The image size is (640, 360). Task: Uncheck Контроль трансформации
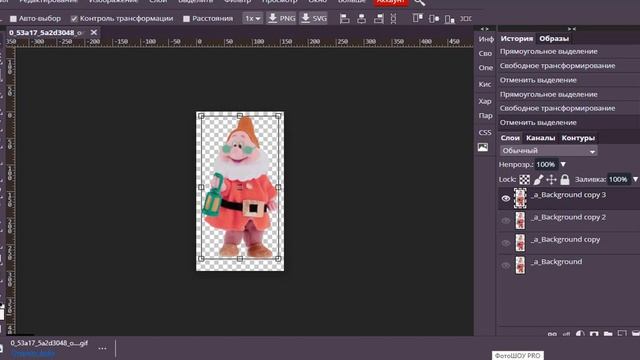point(74,18)
